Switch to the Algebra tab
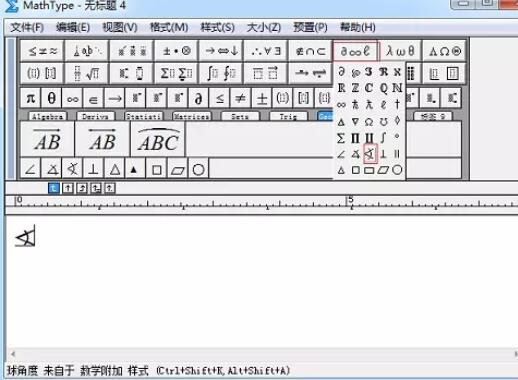518x380 pixels. pyautogui.click(x=48, y=116)
